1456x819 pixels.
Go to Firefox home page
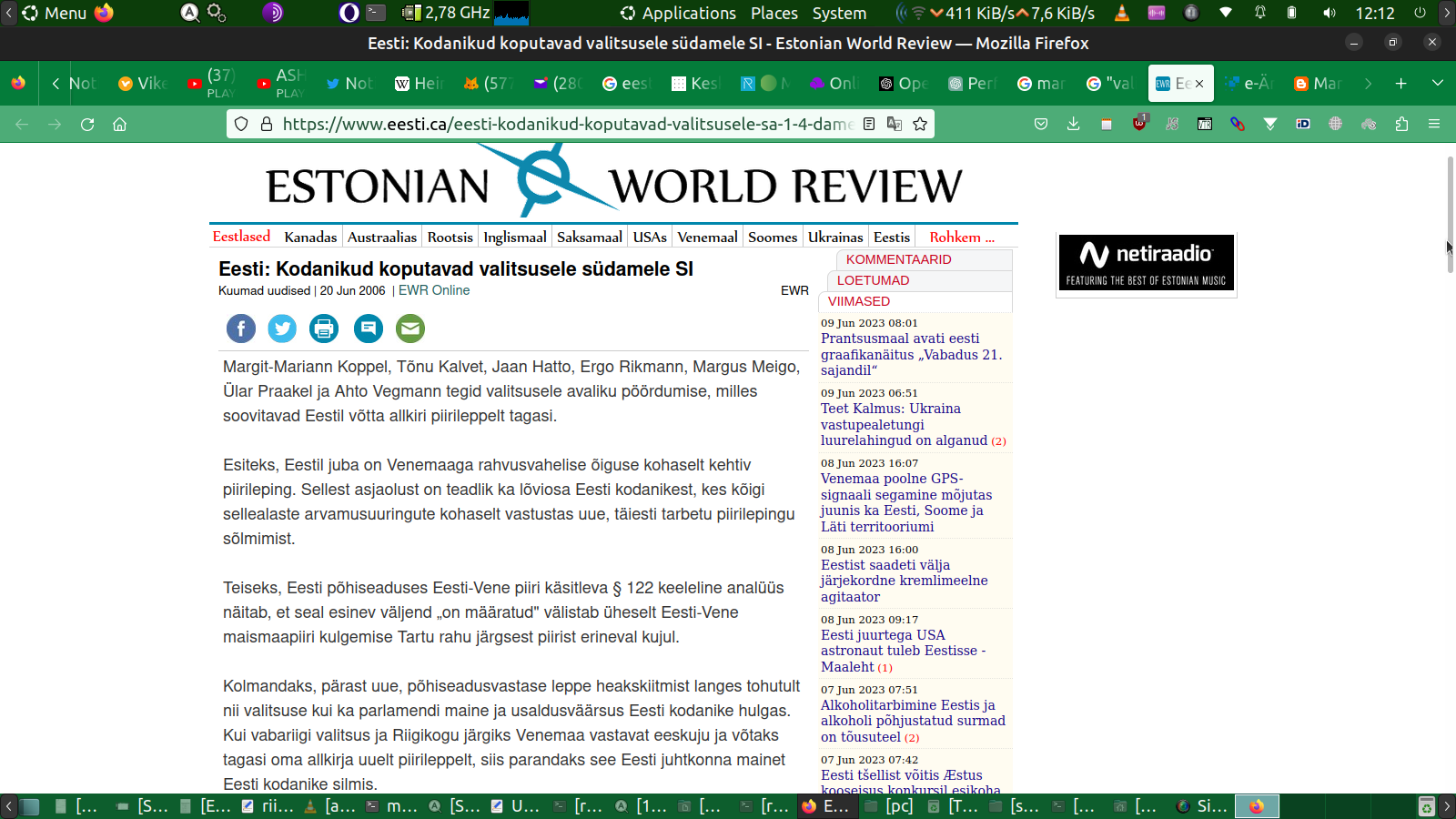click(x=119, y=125)
